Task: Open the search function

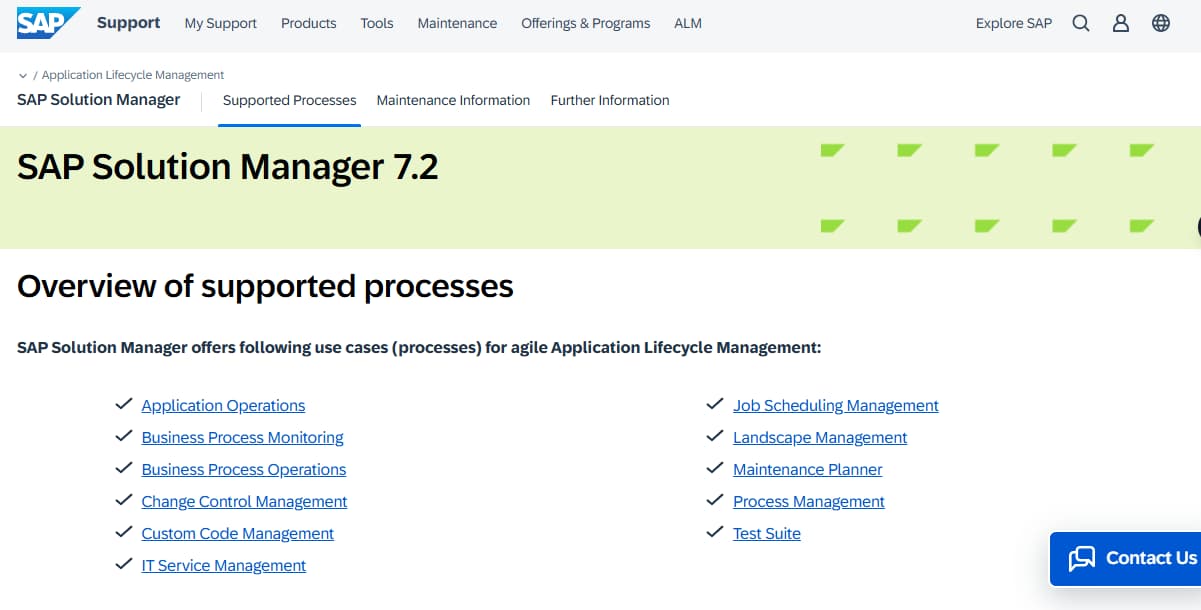Action: (1081, 23)
